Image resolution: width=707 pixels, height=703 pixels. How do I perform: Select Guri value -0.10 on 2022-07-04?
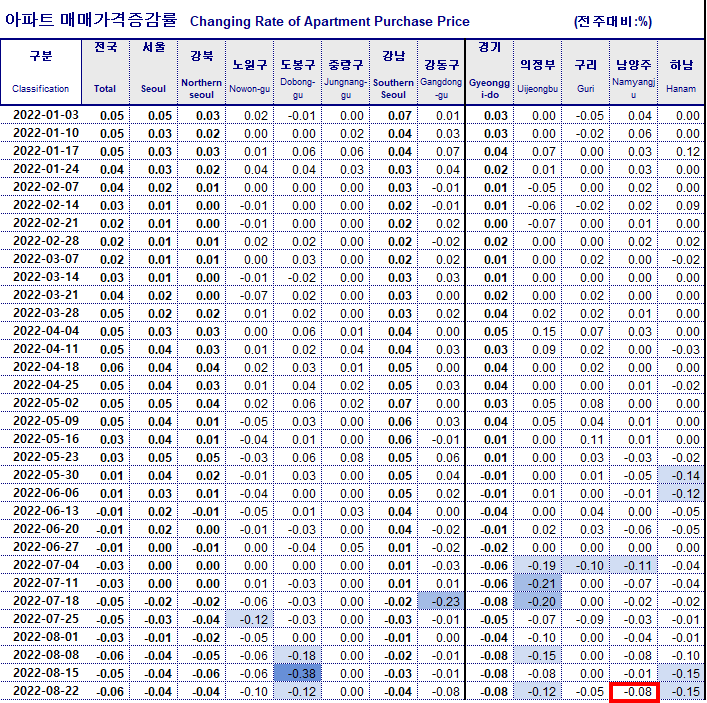coord(585,565)
